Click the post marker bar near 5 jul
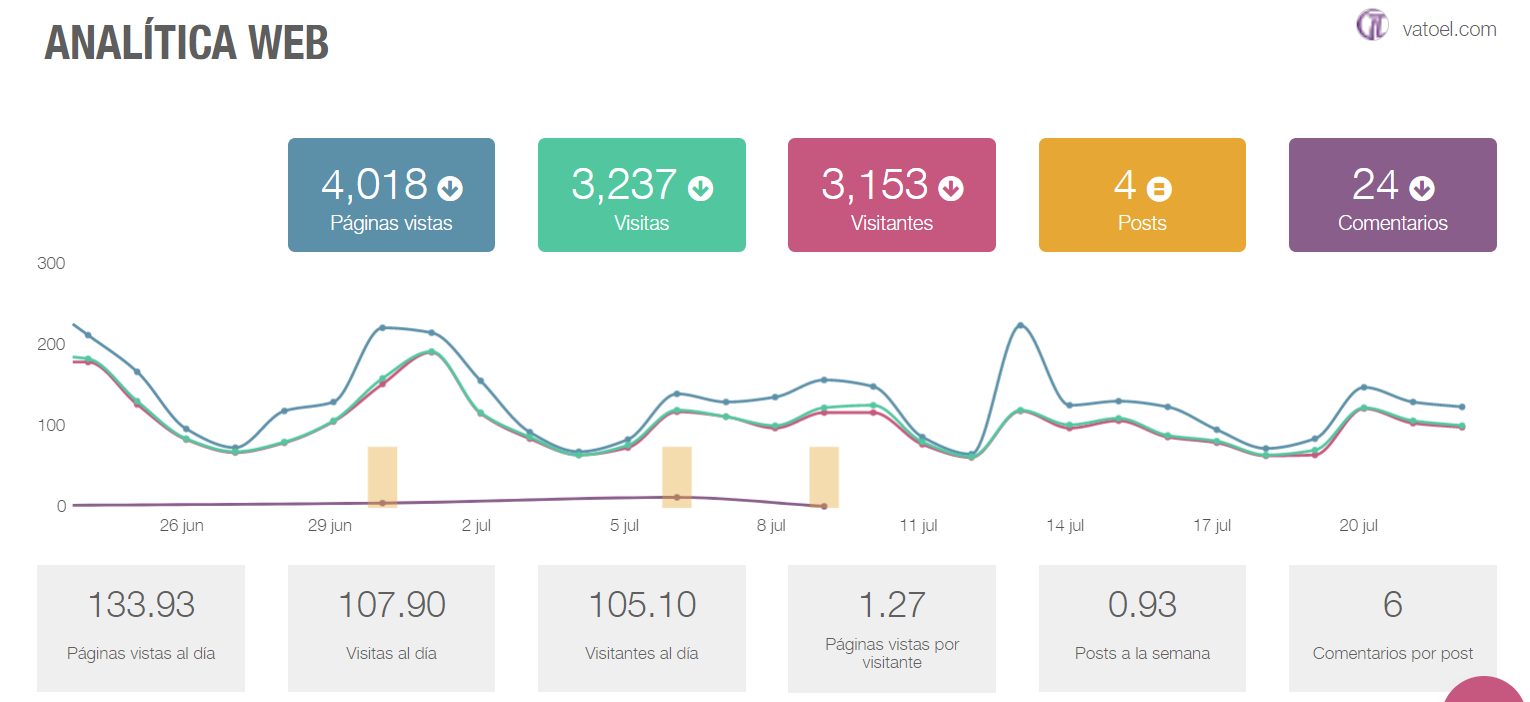Screen dimensions: 1530x702 click(677, 477)
